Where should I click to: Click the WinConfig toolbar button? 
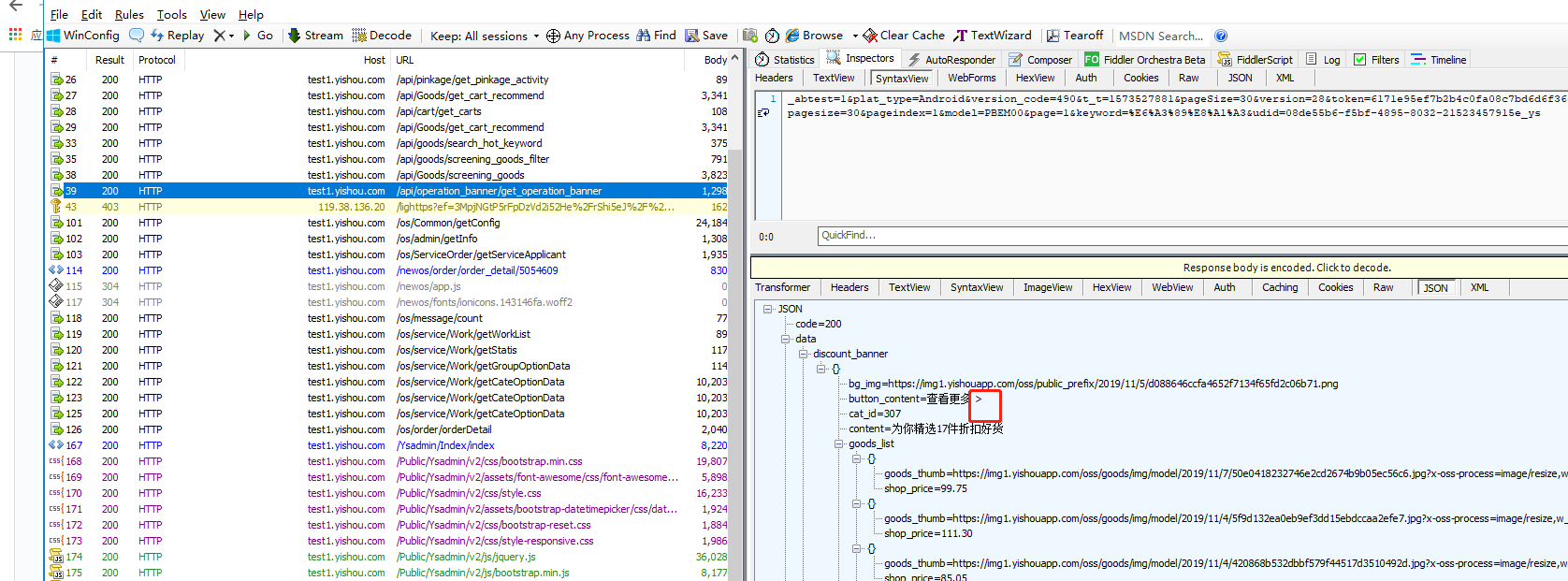point(83,36)
